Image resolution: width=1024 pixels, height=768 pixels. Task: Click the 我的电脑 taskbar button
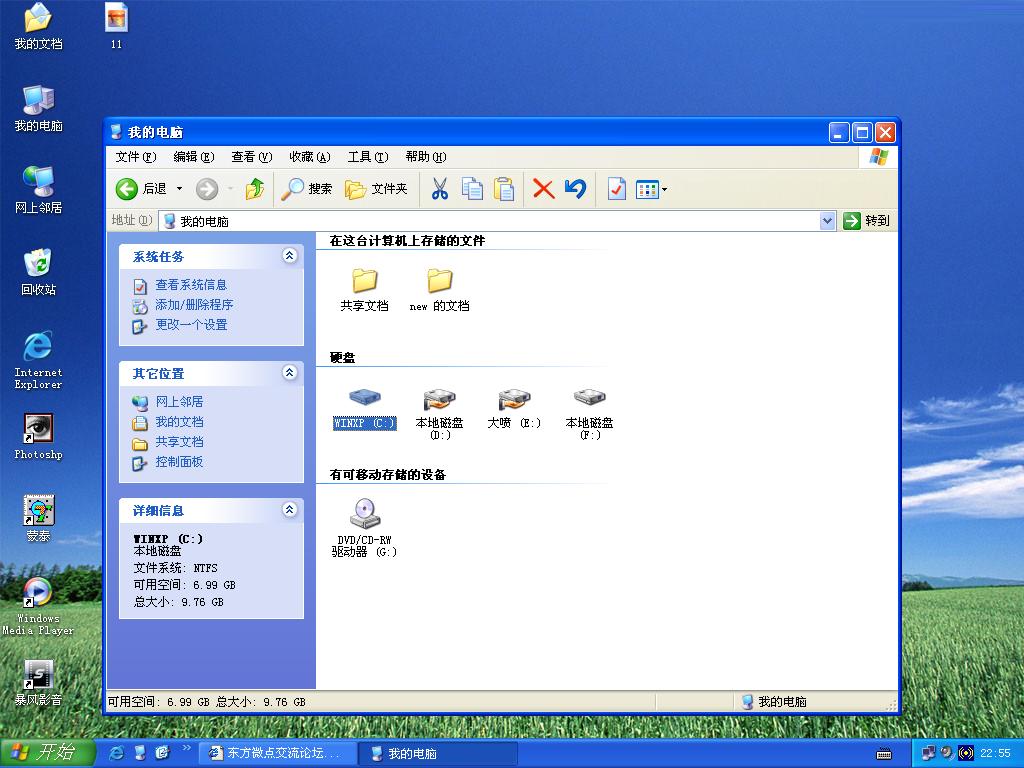pos(437,754)
